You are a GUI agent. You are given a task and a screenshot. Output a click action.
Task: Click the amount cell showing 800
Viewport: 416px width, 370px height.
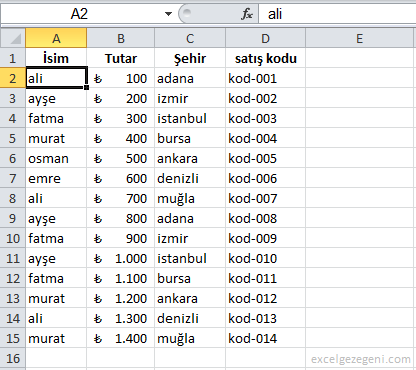tap(121, 218)
